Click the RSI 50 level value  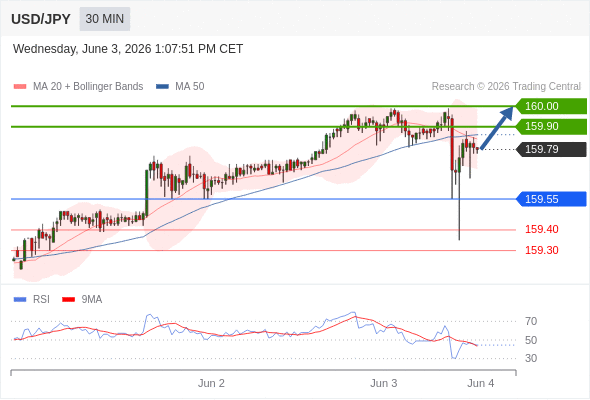pos(531,340)
